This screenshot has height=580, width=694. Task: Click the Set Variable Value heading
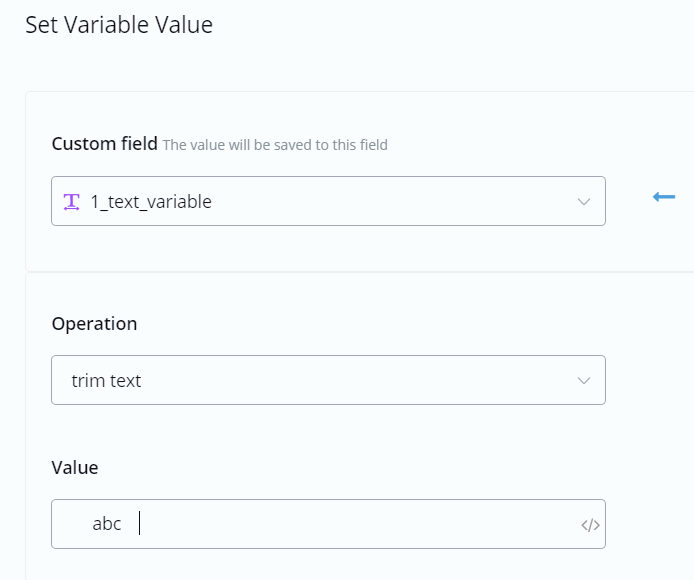119,25
